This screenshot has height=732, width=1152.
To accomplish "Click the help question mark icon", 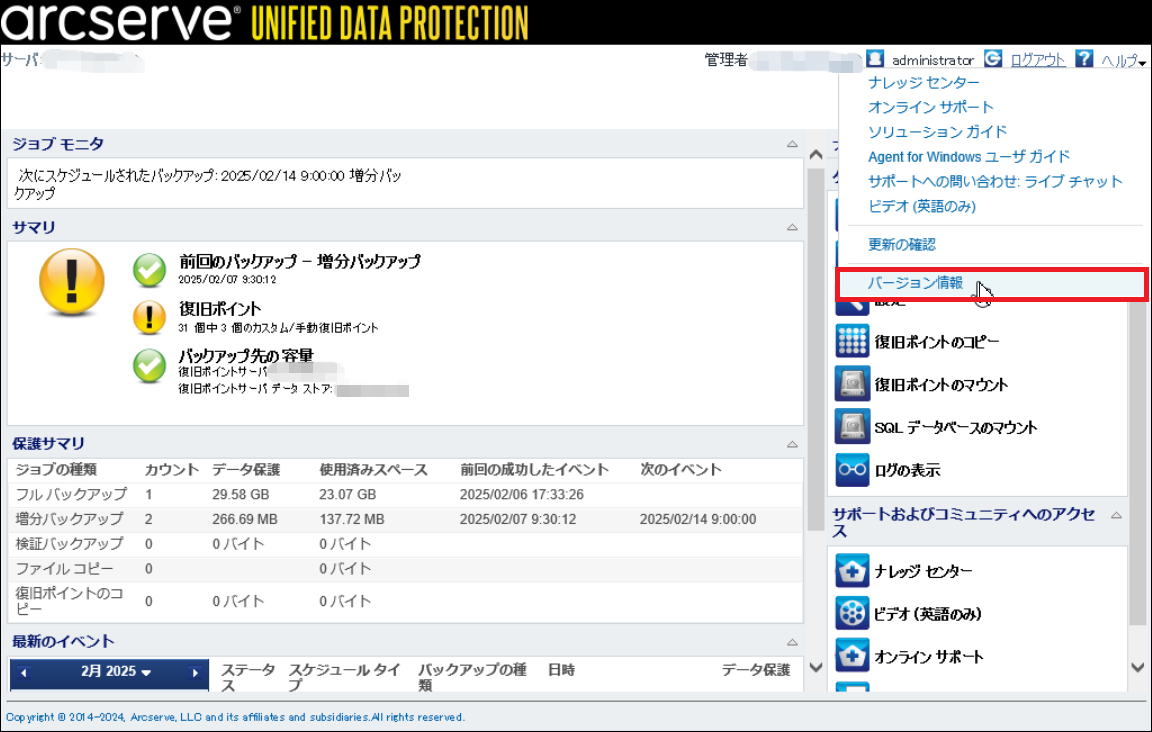I will pos(1084,58).
